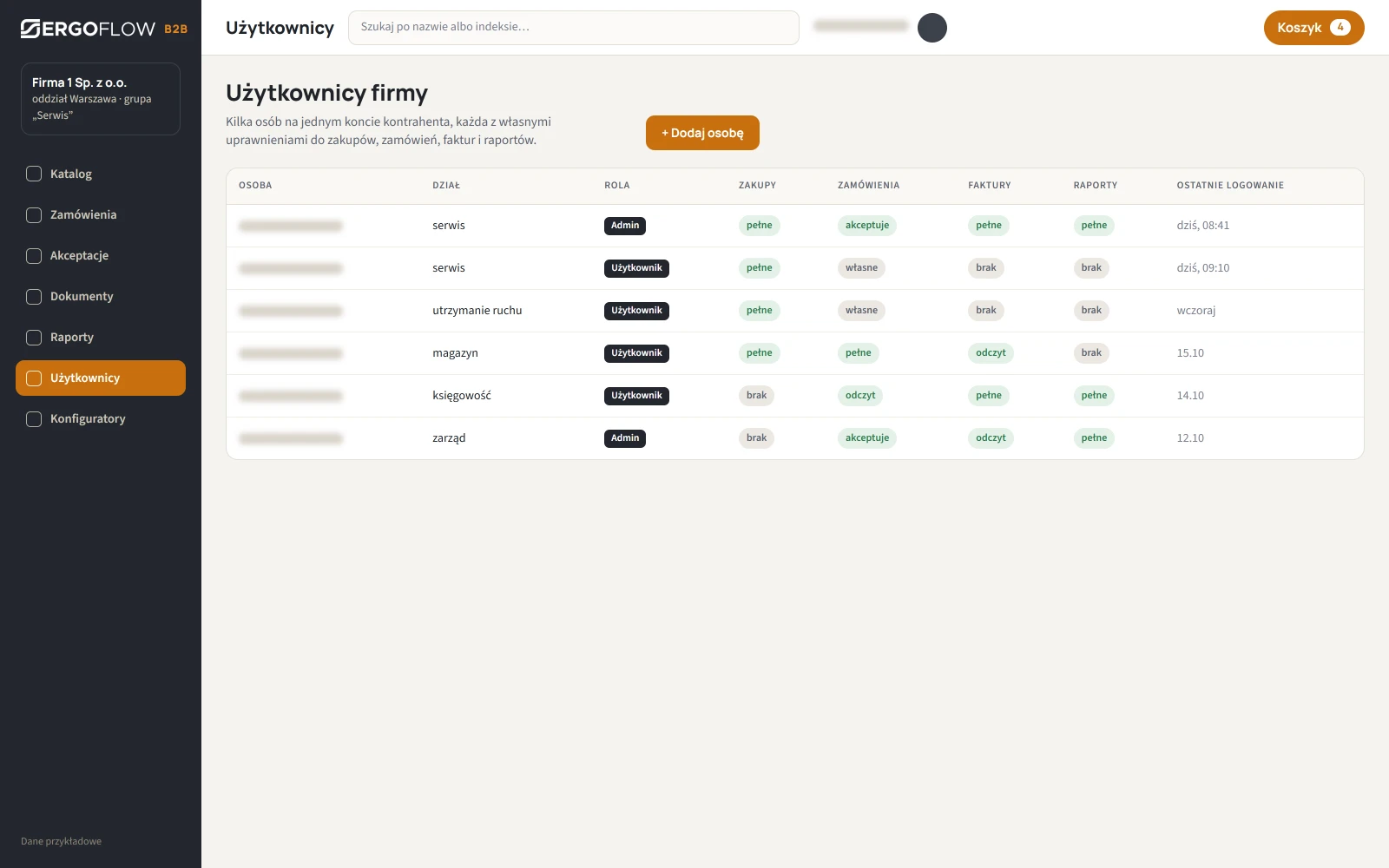Screen dimensions: 1389x868
Task: Click the '15.10' last login cell
Action: click(x=1190, y=353)
